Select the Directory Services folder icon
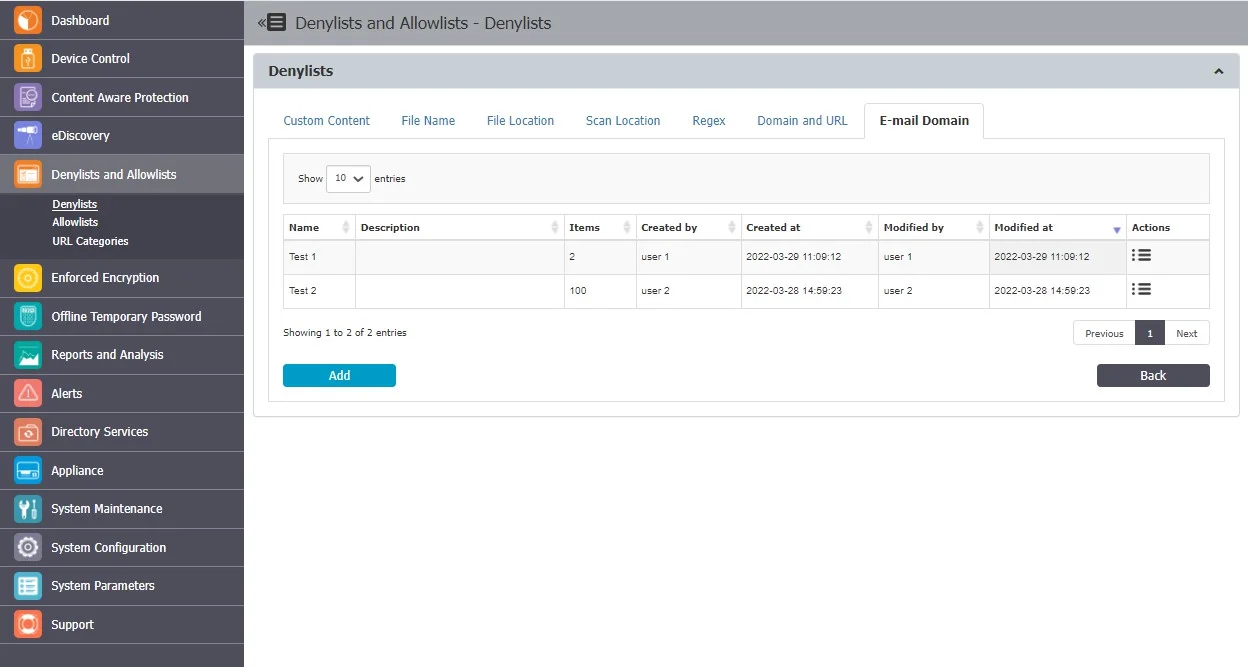 click(28, 431)
